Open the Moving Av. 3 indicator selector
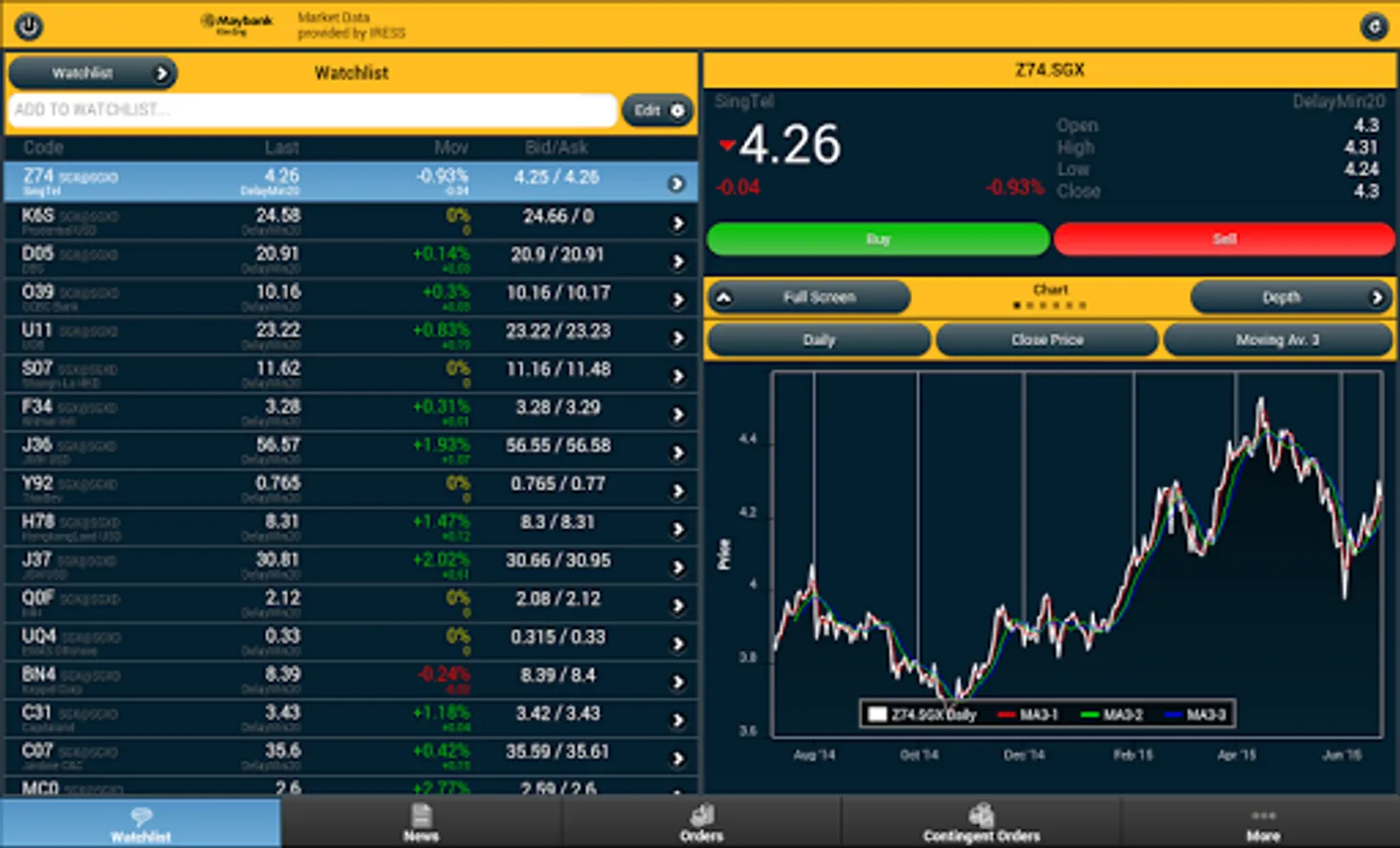This screenshot has height=848, width=1400. 1278,340
